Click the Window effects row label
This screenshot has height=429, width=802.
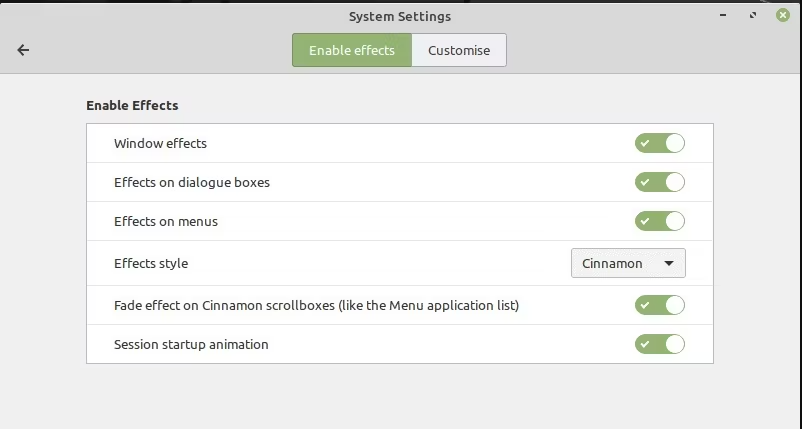(x=160, y=143)
